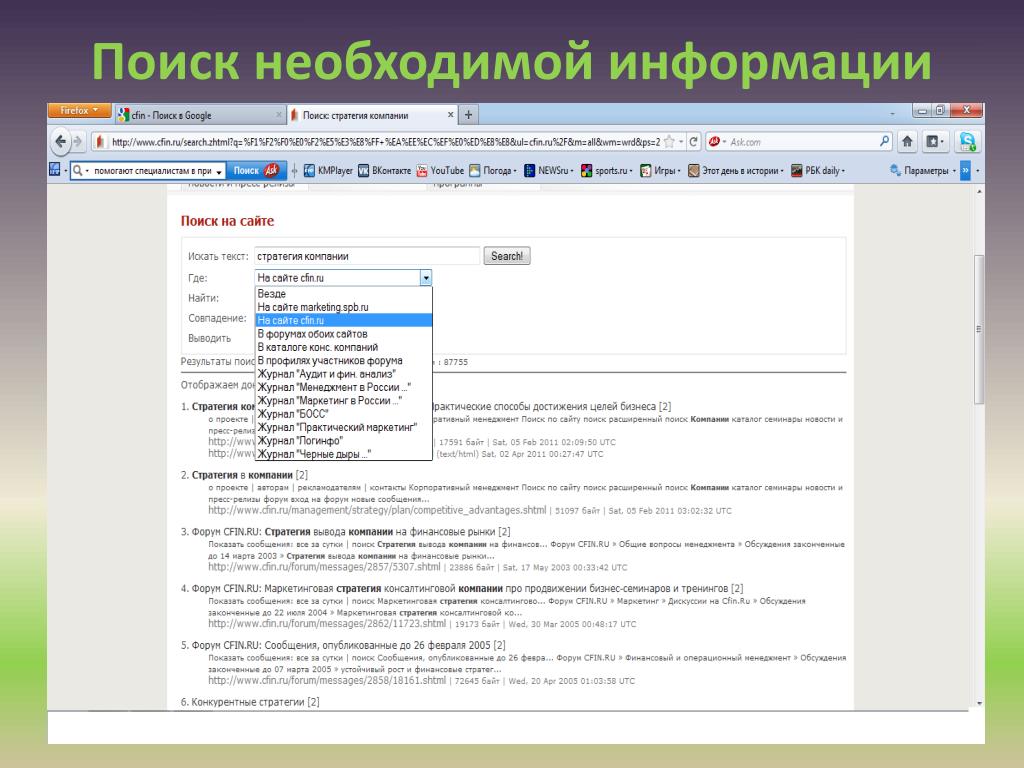This screenshot has height=768, width=1024.
Task: Expand the toolbar search history dropdown arrow
Action: coord(219,171)
